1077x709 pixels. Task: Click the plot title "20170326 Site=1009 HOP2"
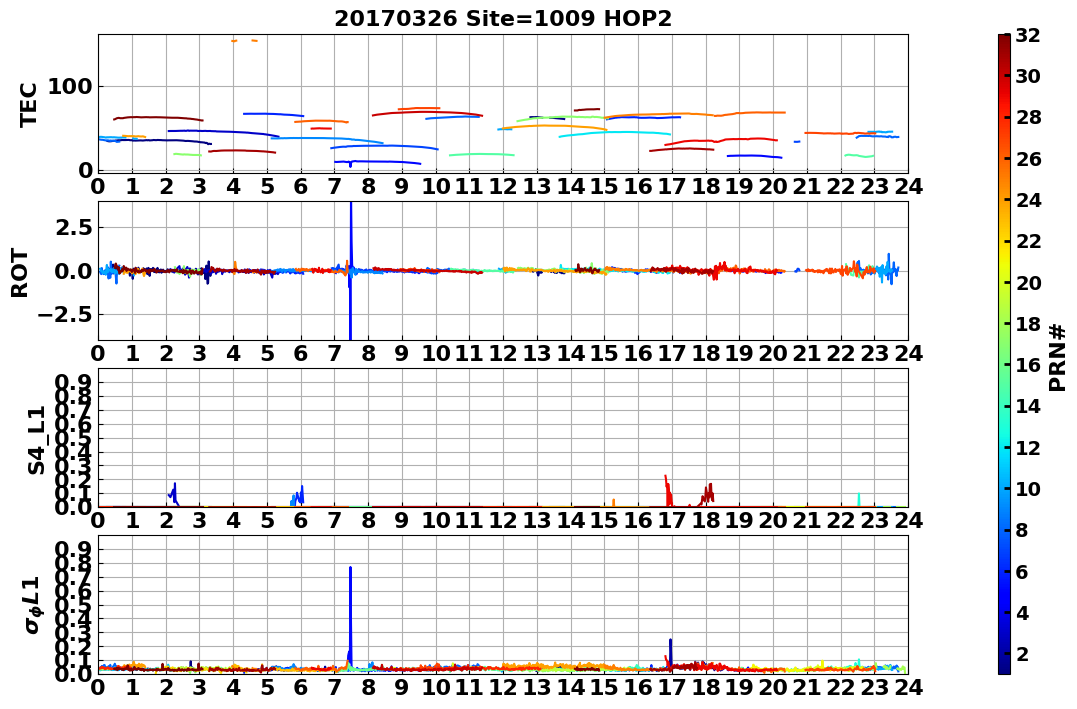point(503,19)
